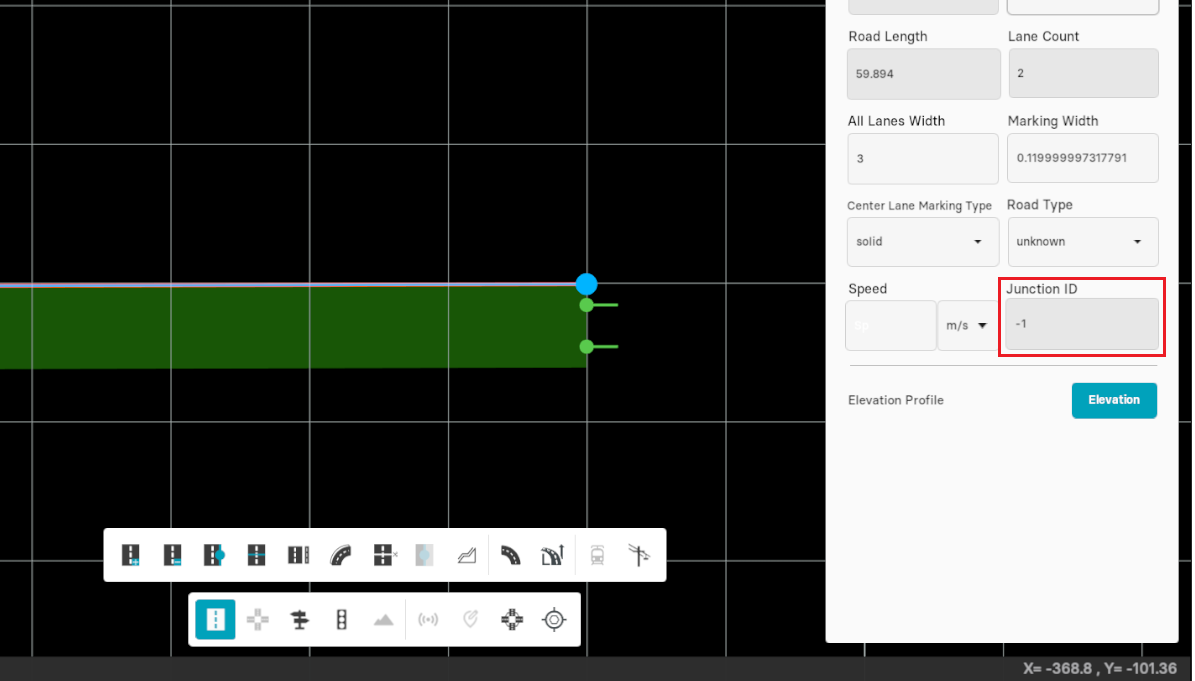Select the add road tool icon

pyautogui.click(x=131, y=555)
